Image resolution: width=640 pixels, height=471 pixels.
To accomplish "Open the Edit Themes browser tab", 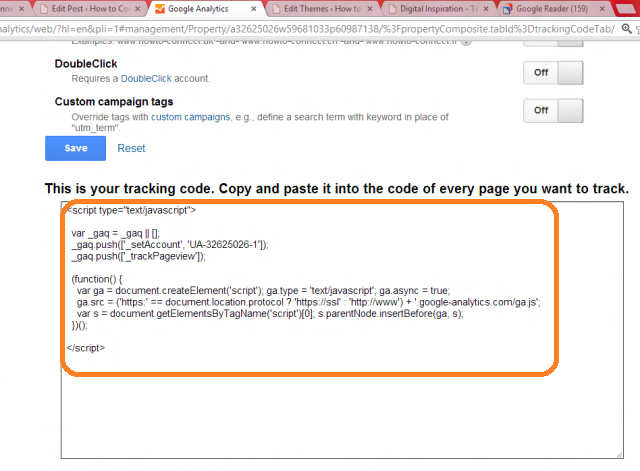I will click(x=322, y=9).
